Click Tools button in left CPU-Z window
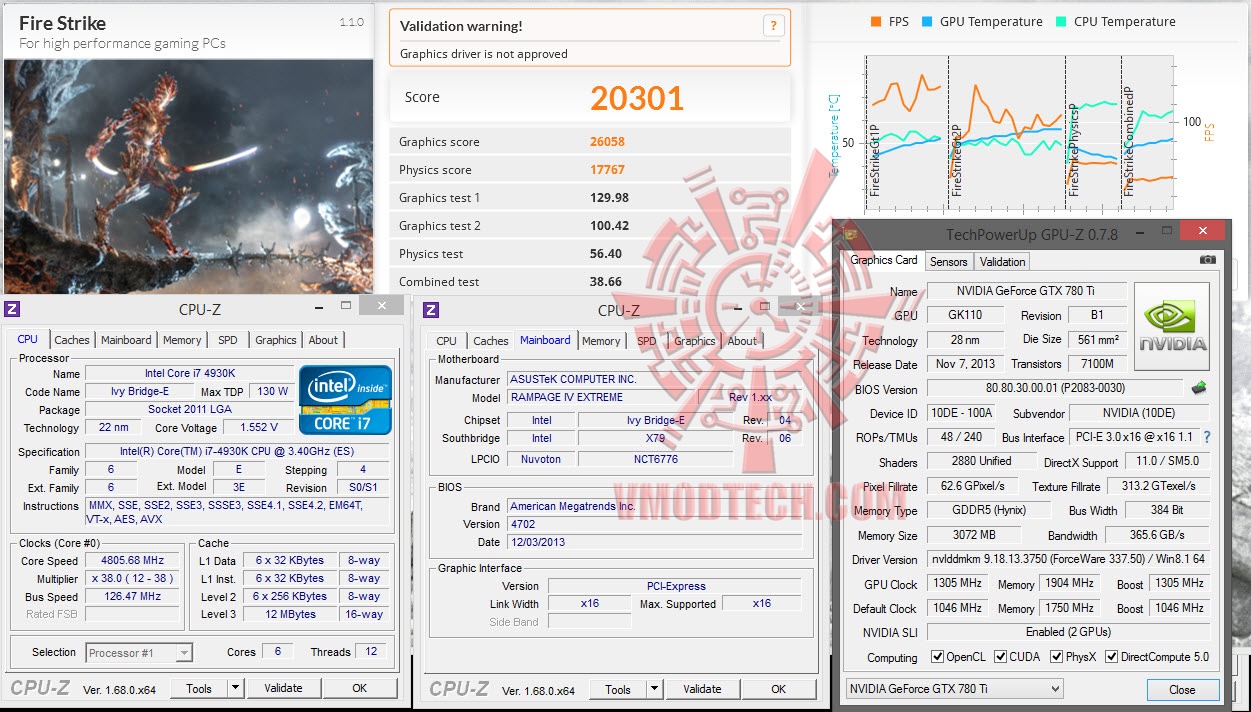Screen dimensions: 1251x712 point(199,688)
